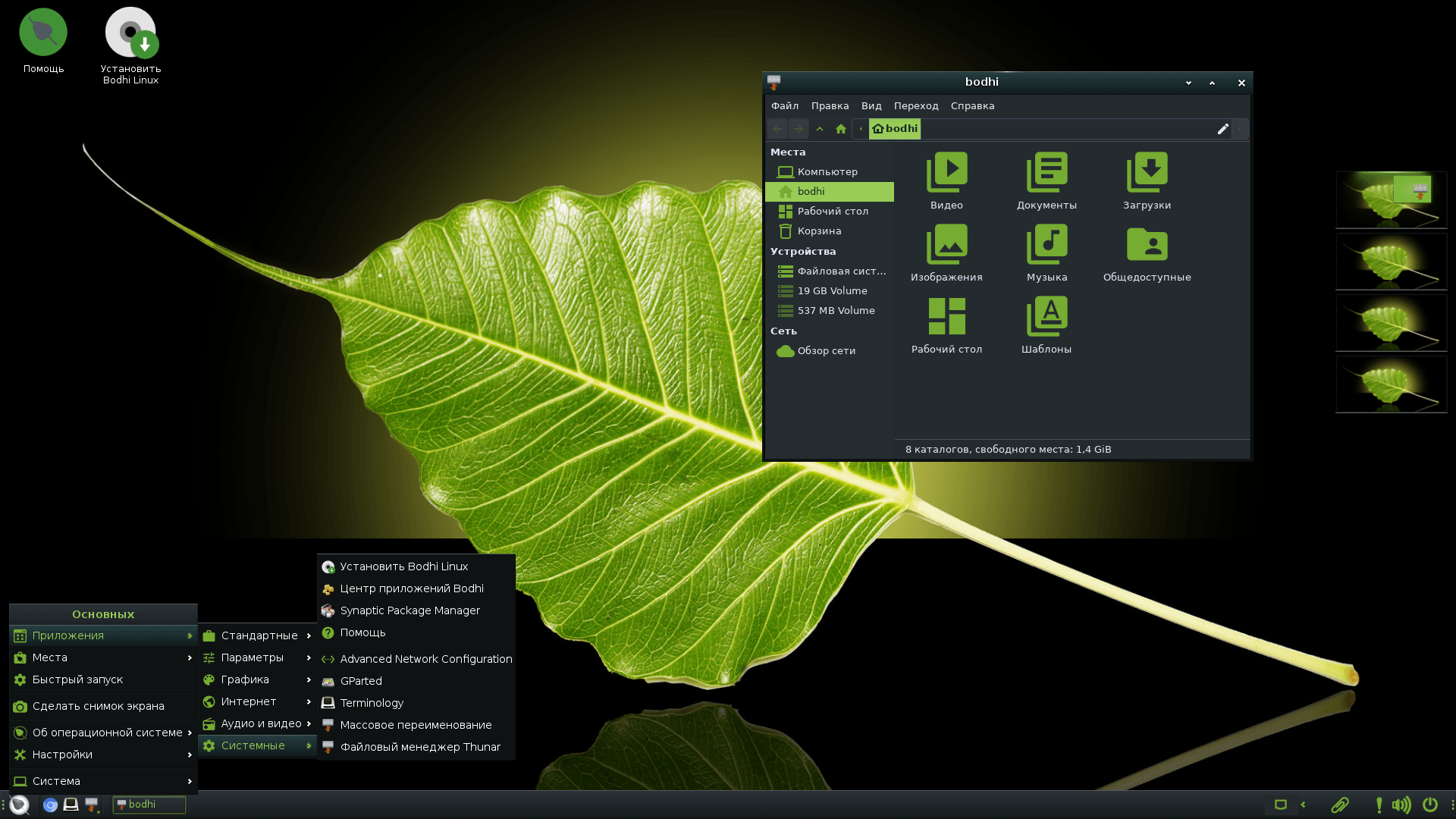Expand the Места submenu in main menu
The image size is (1456, 819).
click(x=103, y=657)
